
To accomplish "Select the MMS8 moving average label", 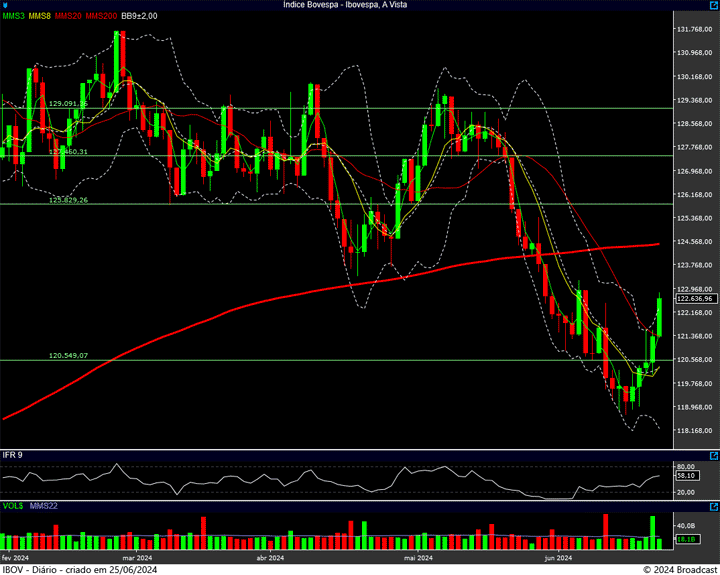I will pyautogui.click(x=40, y=16).
